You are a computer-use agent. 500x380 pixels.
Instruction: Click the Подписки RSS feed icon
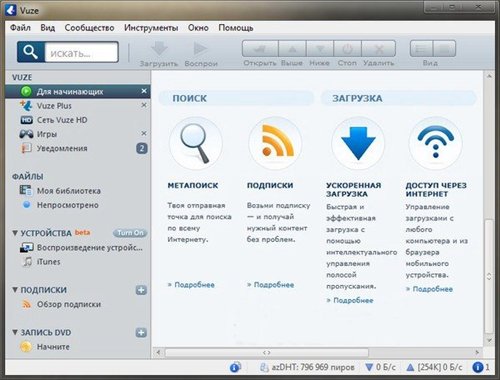(275, 144)
